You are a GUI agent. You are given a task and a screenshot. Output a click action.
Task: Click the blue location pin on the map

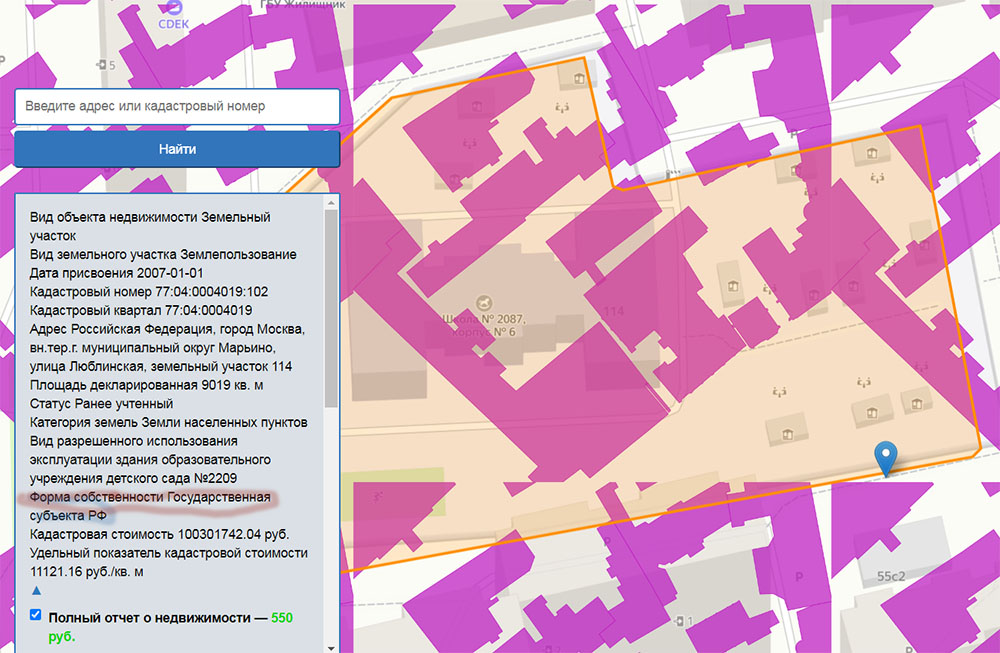[885, 459]
